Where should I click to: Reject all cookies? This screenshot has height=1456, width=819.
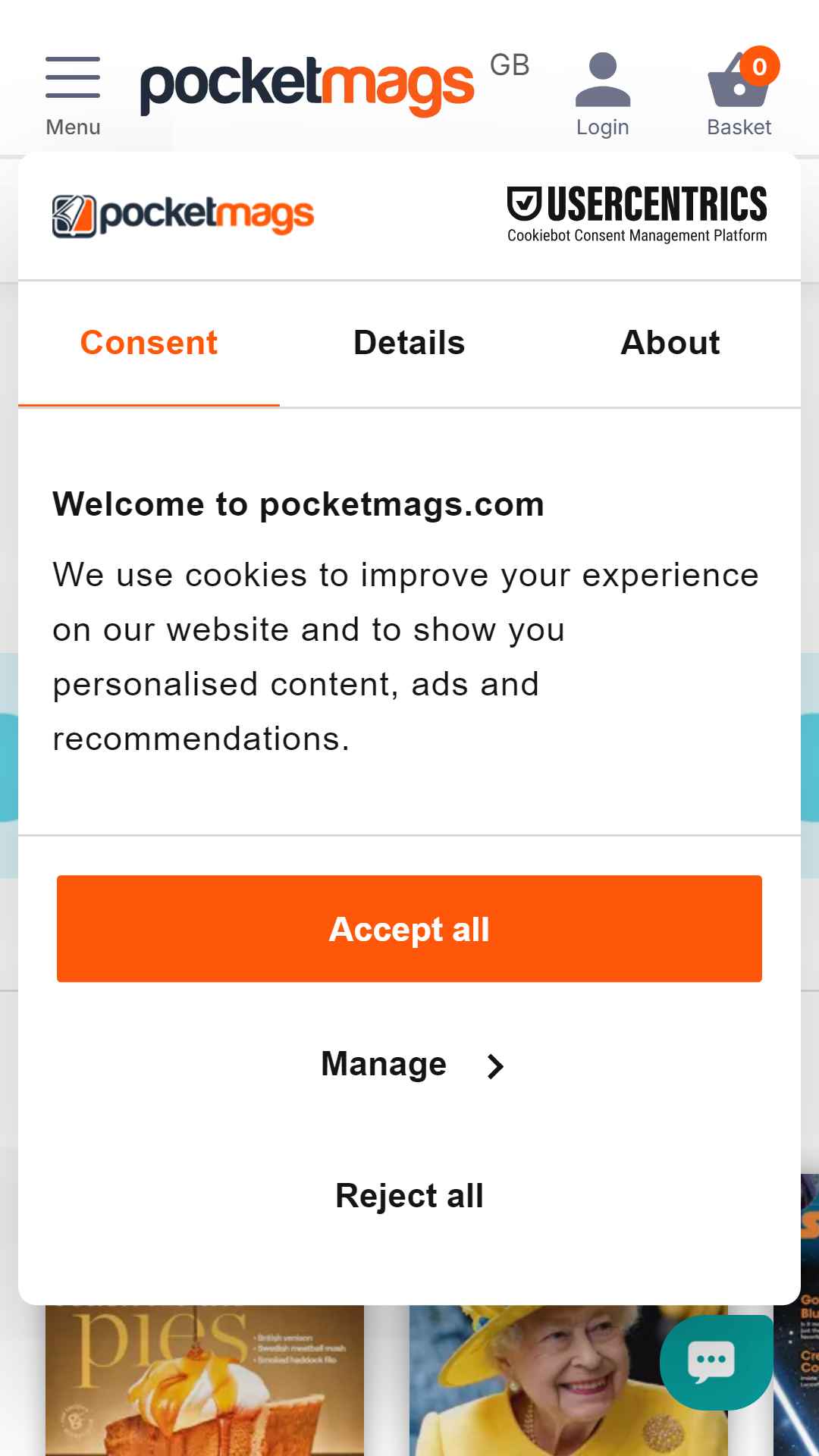(x=409, y=1196)
